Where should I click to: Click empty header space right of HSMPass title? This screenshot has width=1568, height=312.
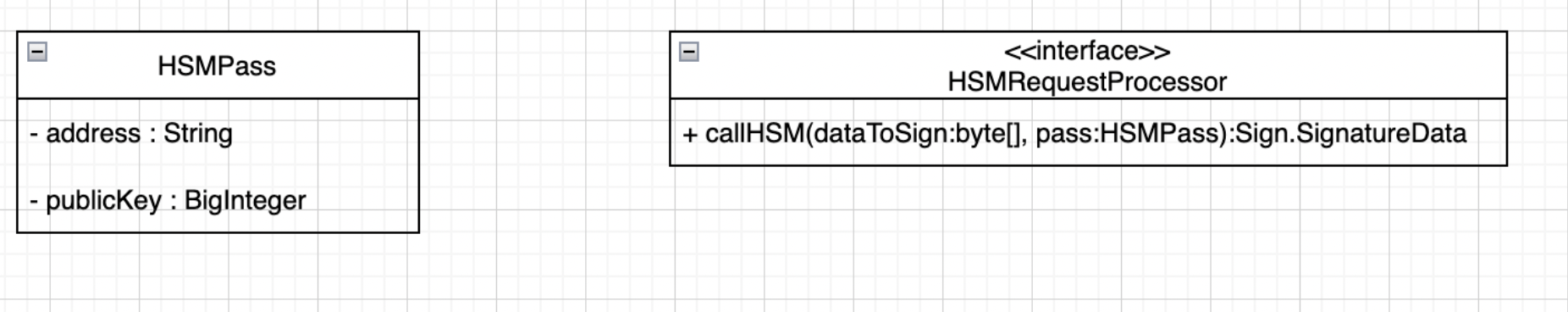[x=347, y=66]
